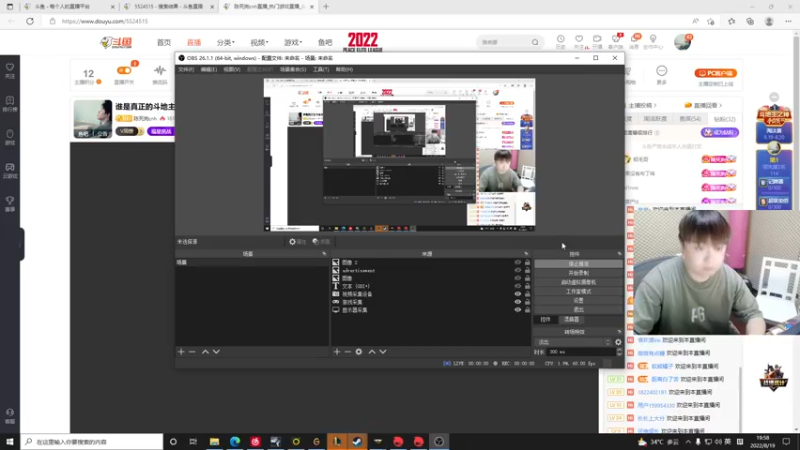Move source down in the Sources list
The image size is (800, 450).
(x=383, y=352)
